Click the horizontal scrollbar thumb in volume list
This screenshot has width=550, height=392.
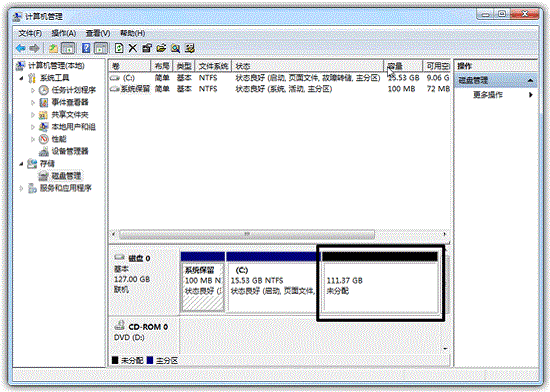pyautogui.click(x=247, y=234)
